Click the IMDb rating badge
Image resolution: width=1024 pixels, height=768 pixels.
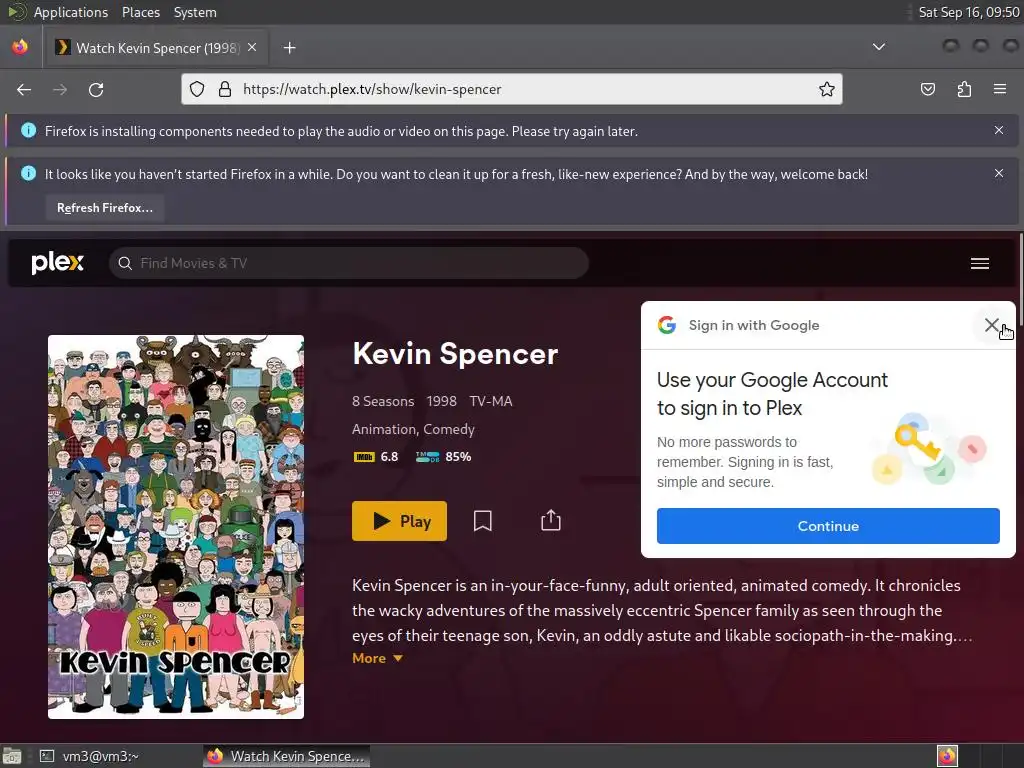(x=364, y=456)
